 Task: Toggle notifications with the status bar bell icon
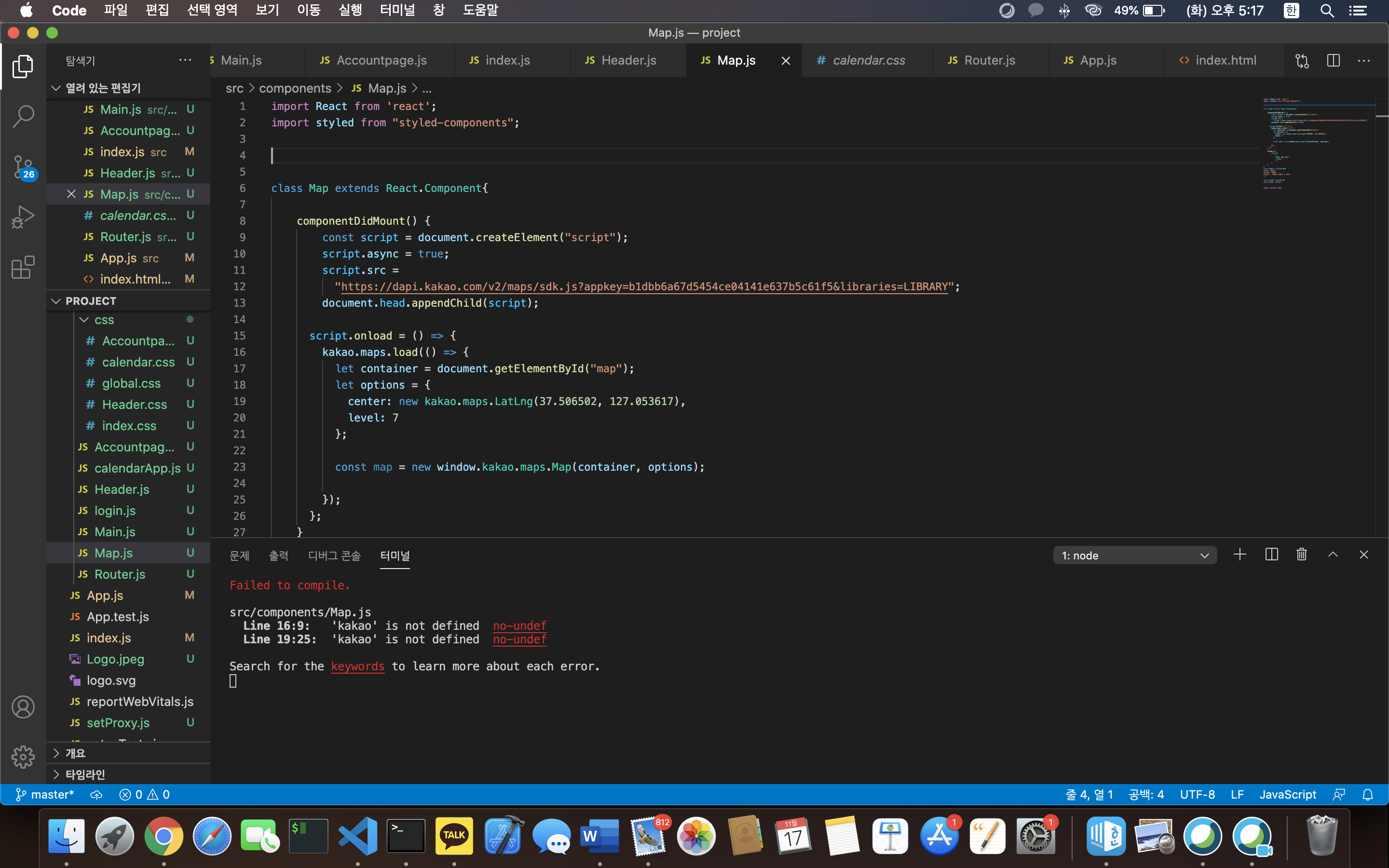1368,795
